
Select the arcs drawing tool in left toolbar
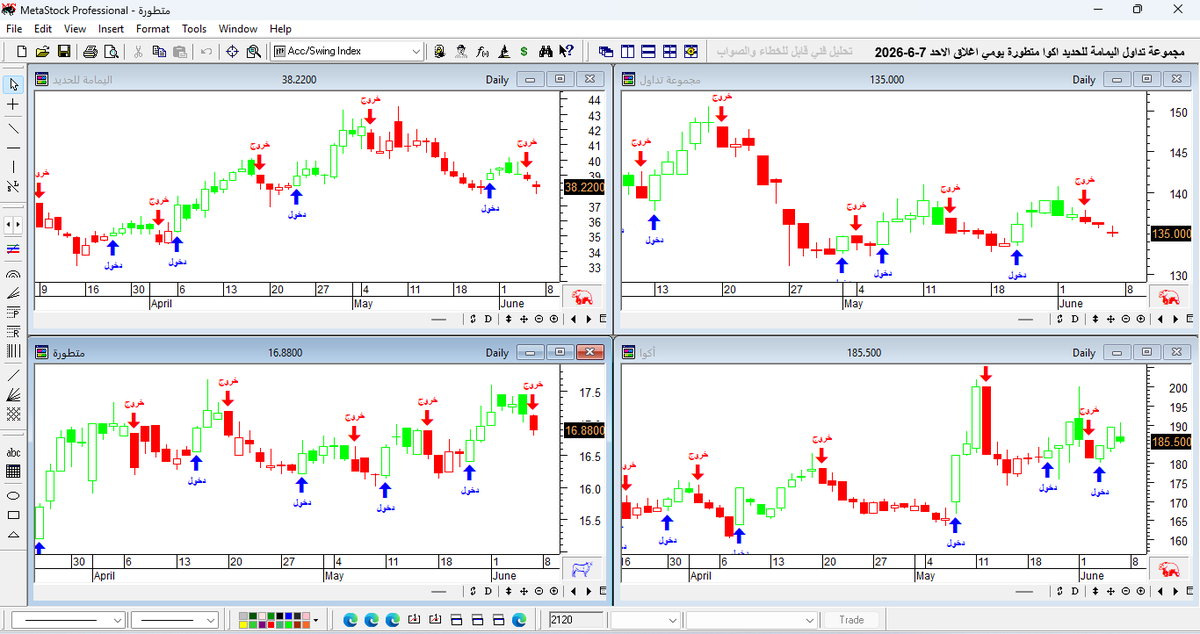point(13,272)
